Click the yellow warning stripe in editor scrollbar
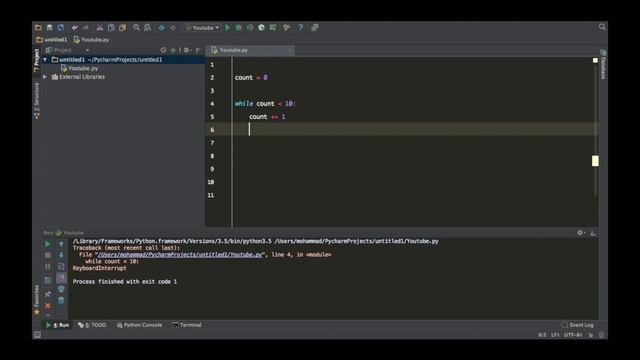This screenshot has height=360, width=640. pyautogui.click(x=595, y=161)
